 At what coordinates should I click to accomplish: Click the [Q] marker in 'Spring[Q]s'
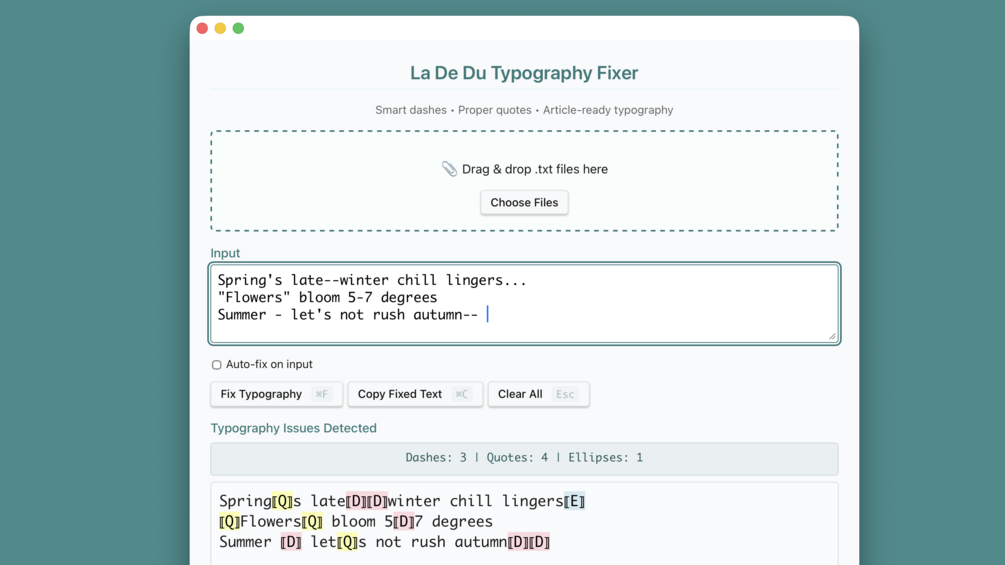tap(282, 501)
